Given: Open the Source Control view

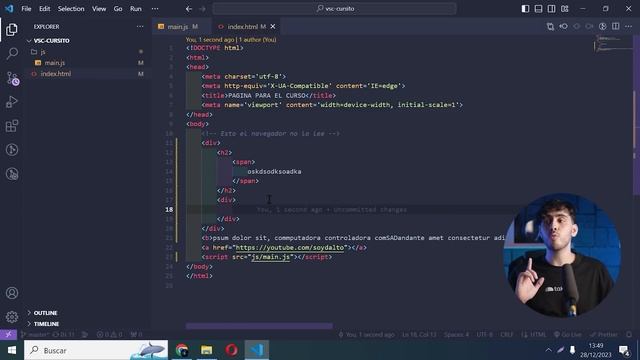Looking at the screenshot, I should [x=12, y=78].
